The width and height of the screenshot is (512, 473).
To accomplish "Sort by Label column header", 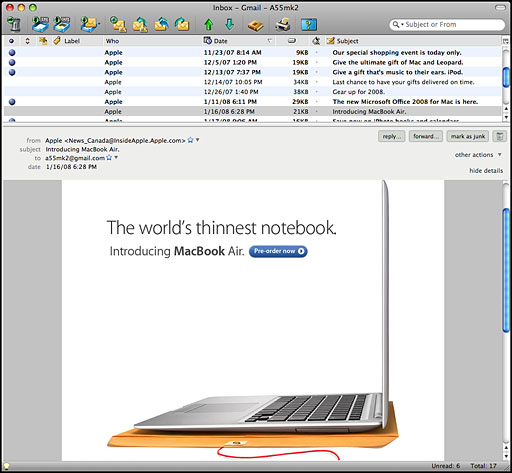I will tap(72, 41).
